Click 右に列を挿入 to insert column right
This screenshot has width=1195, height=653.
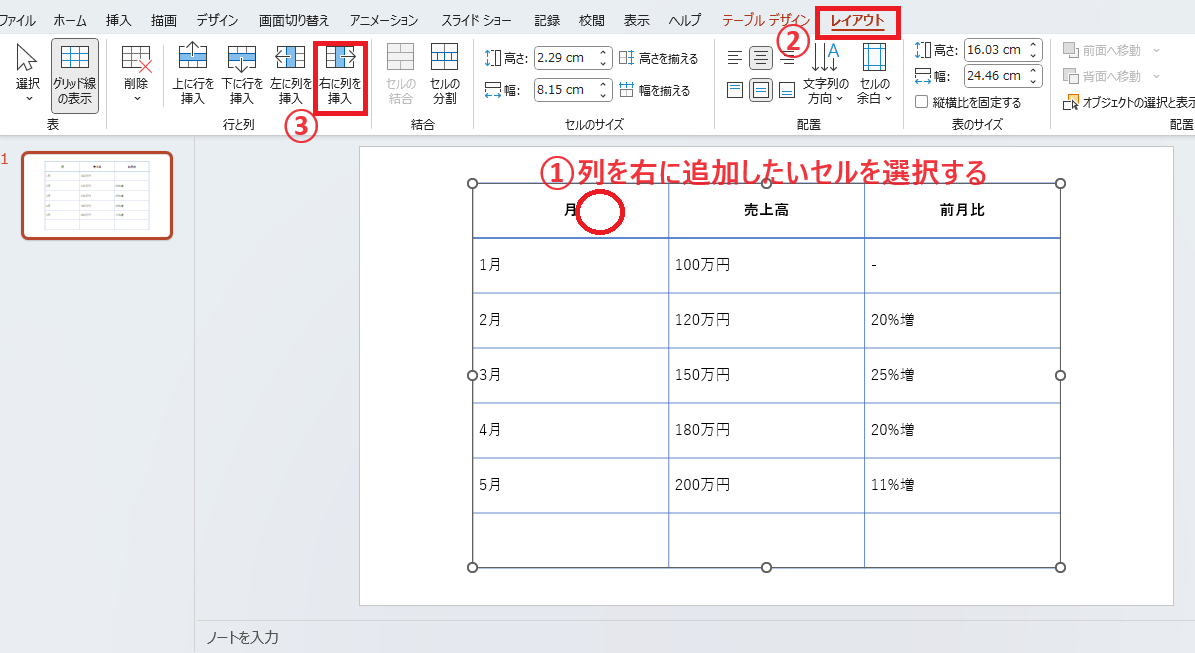click(340, 74)
